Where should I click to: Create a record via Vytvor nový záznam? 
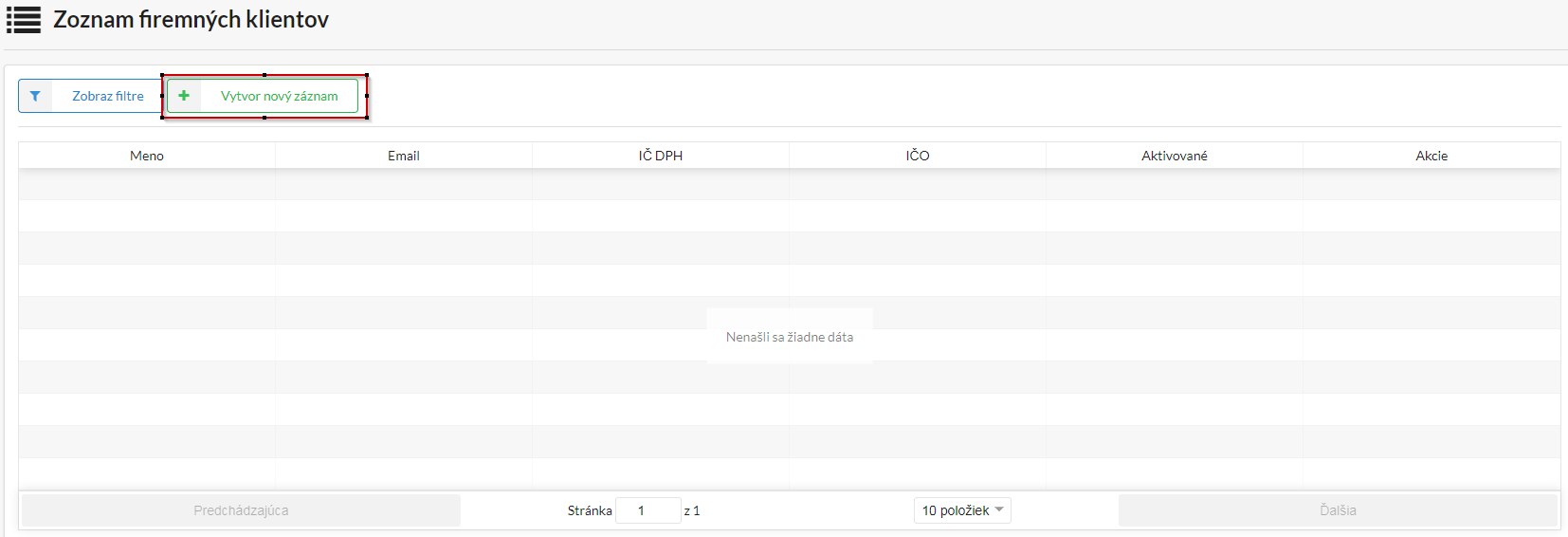tap(279, 96)
